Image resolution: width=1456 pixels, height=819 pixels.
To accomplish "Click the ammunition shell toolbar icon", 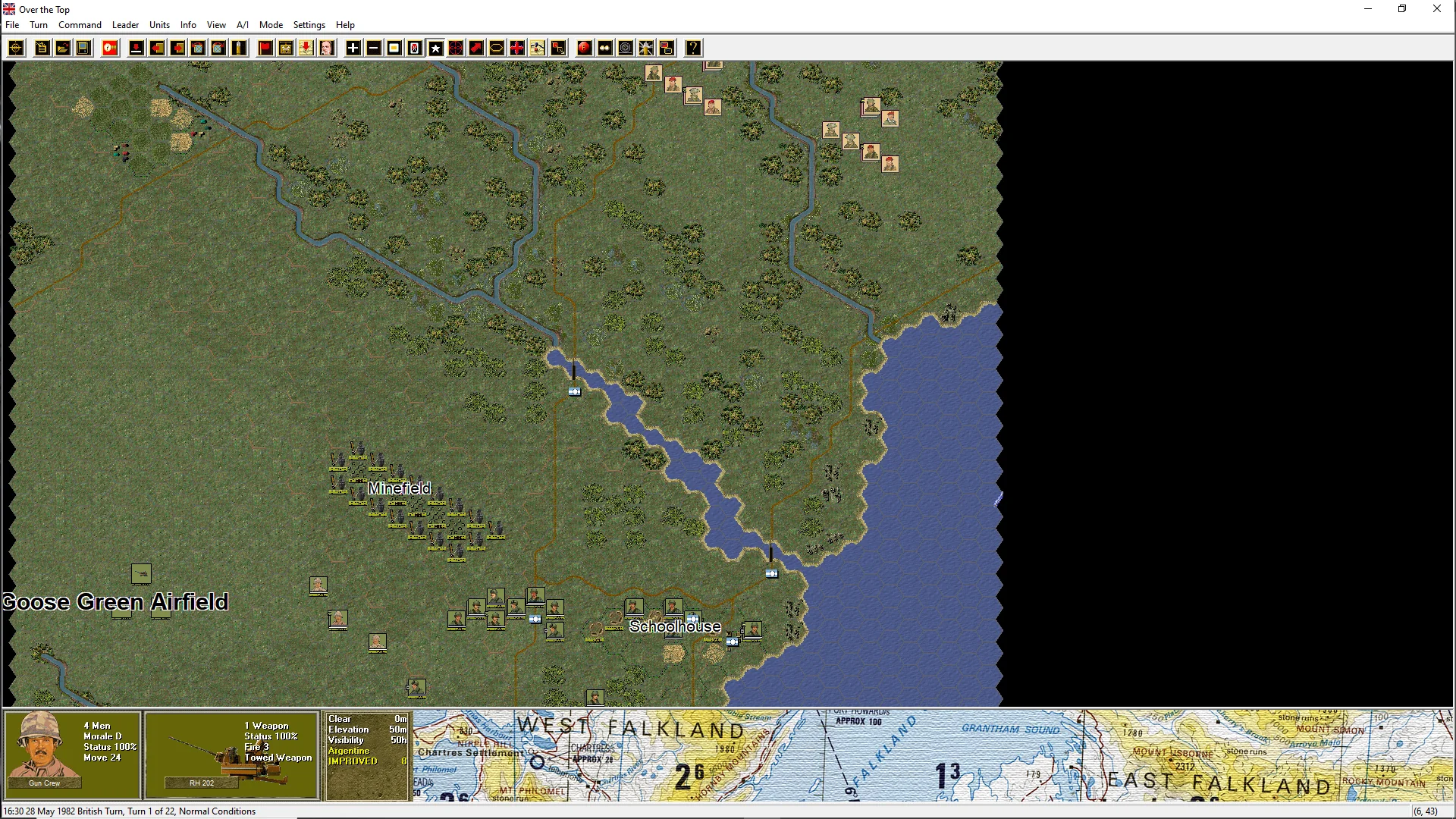I will [x=239, y=49].
